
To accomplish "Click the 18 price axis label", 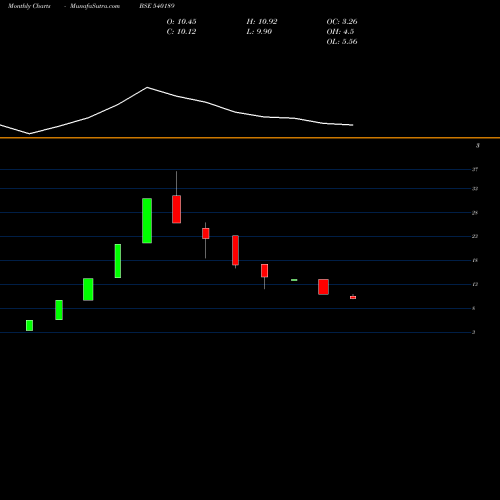I will click(x=475, y=260).
